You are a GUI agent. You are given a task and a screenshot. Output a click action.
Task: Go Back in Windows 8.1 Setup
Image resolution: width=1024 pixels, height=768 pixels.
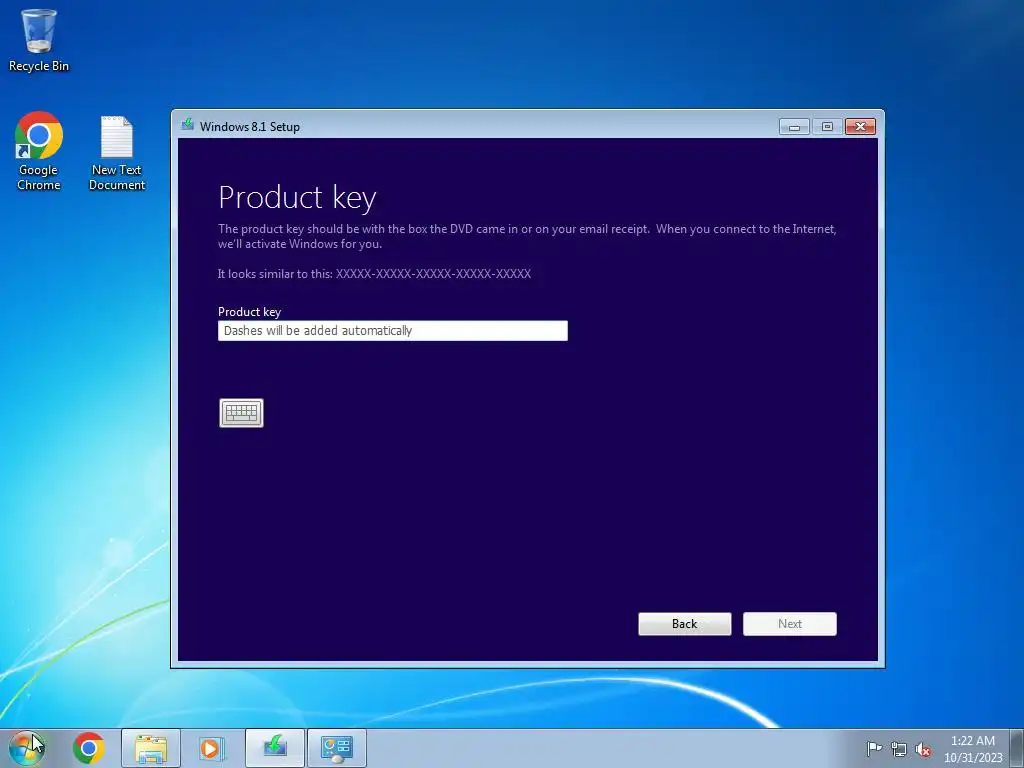(x=684, y=624)
